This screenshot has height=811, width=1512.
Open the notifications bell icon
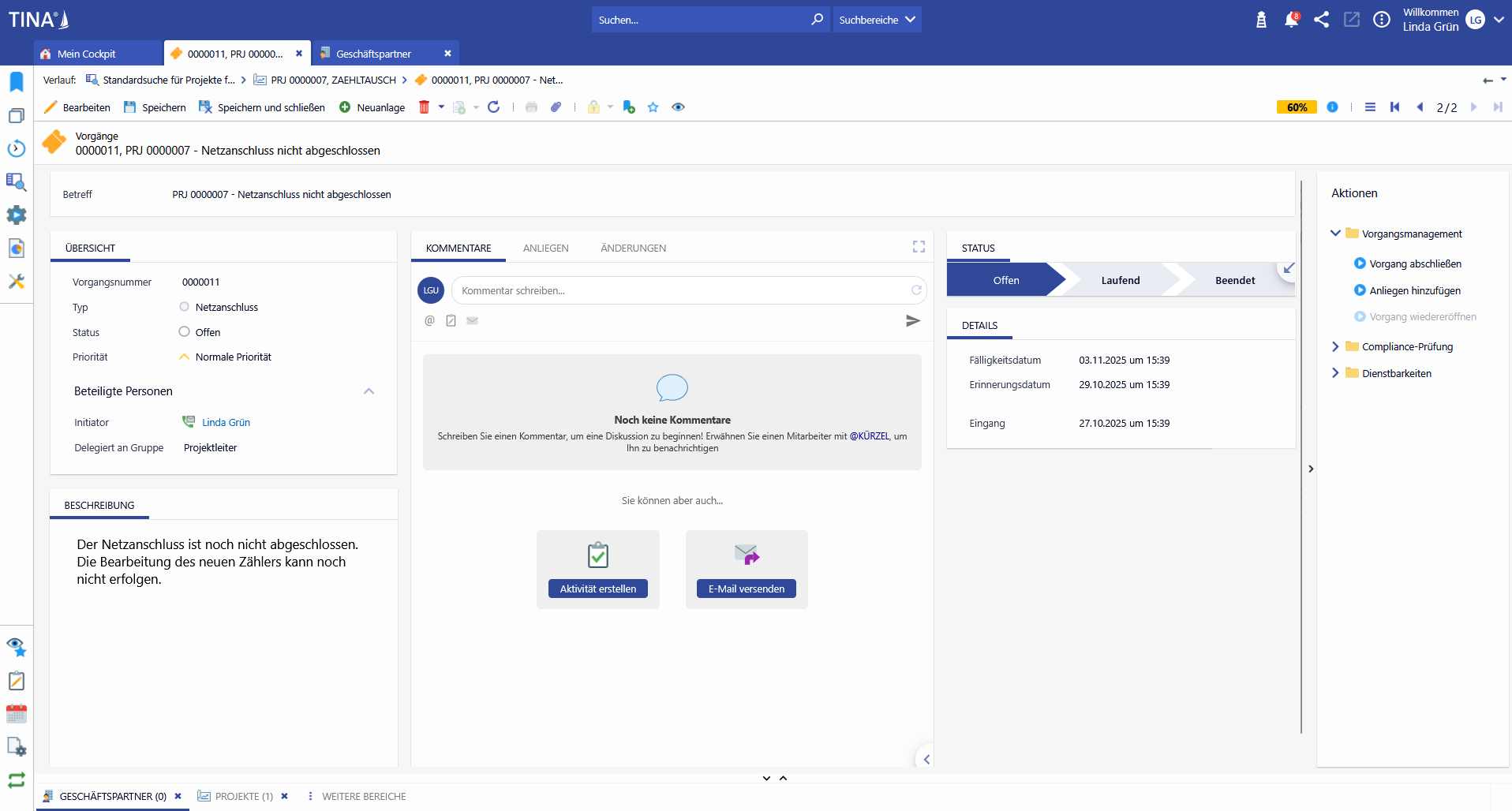click(1291, 20)
